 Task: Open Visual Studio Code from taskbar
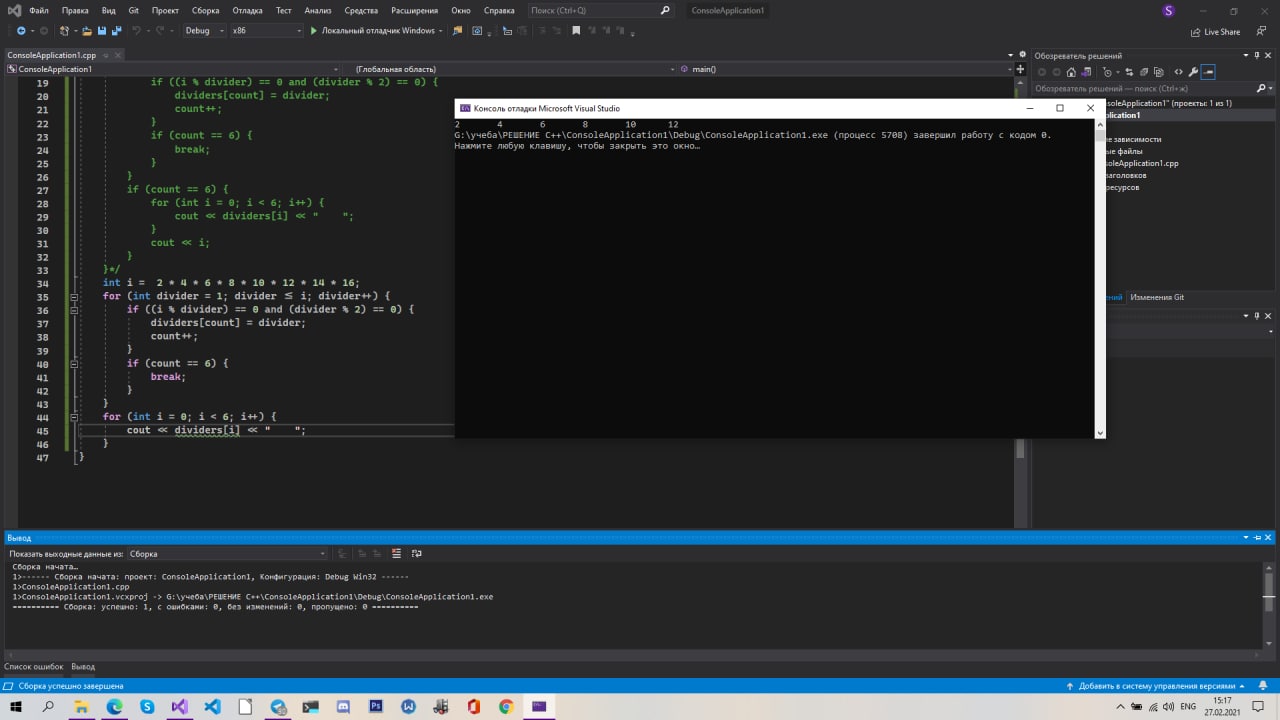pyautogui.click(x=212, y=706)
